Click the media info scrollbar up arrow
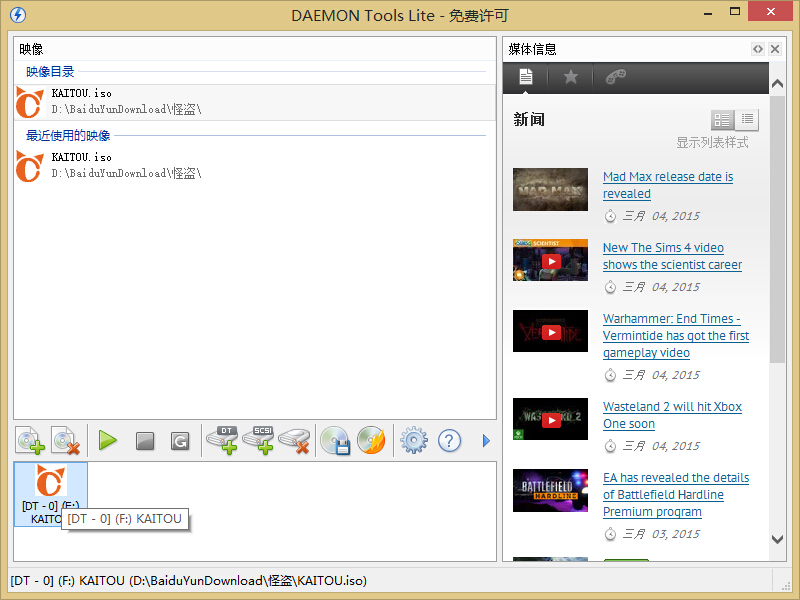800x600 pixels. click(777, 84)
